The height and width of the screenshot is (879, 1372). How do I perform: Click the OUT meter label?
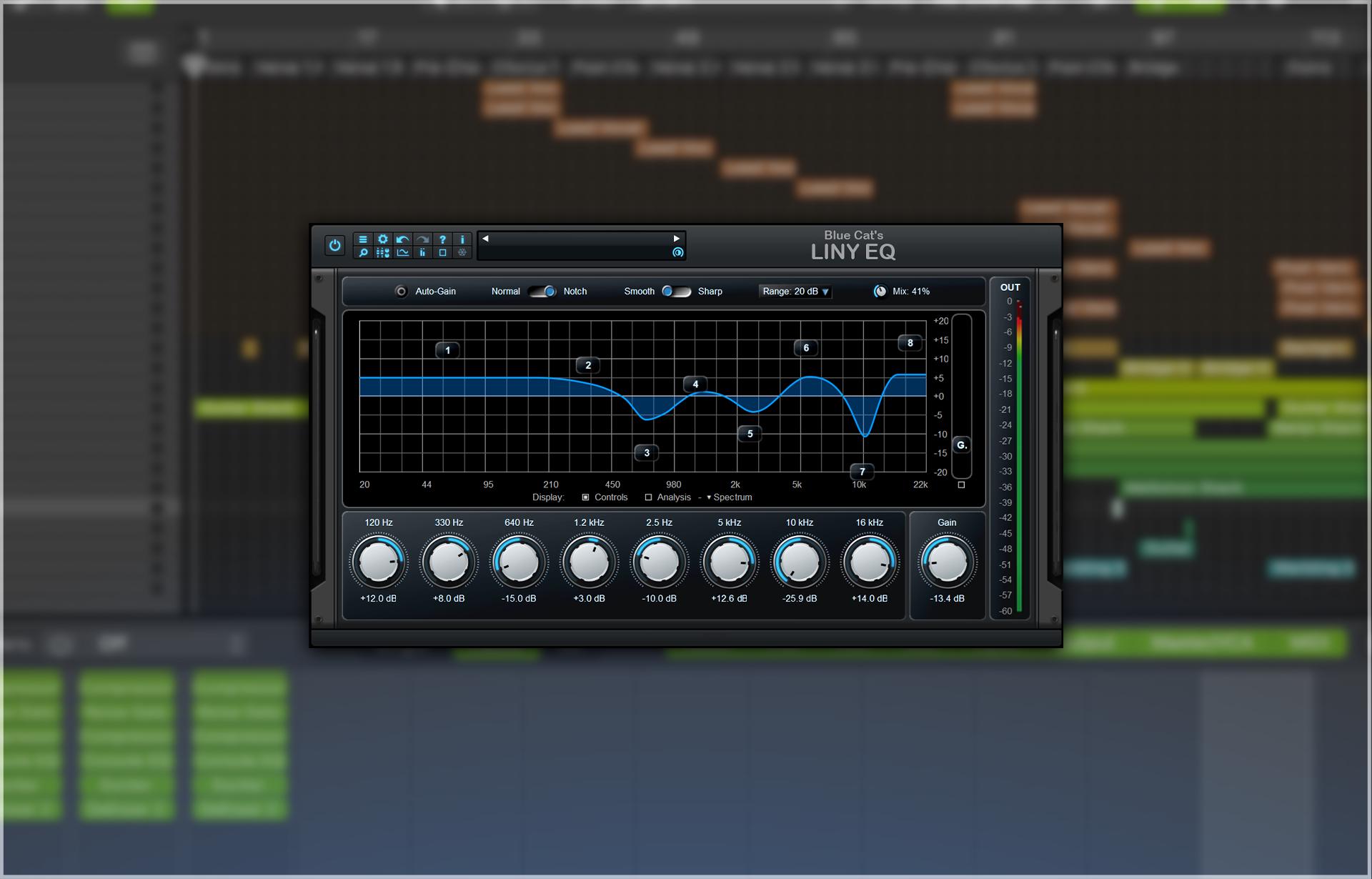1010,287
